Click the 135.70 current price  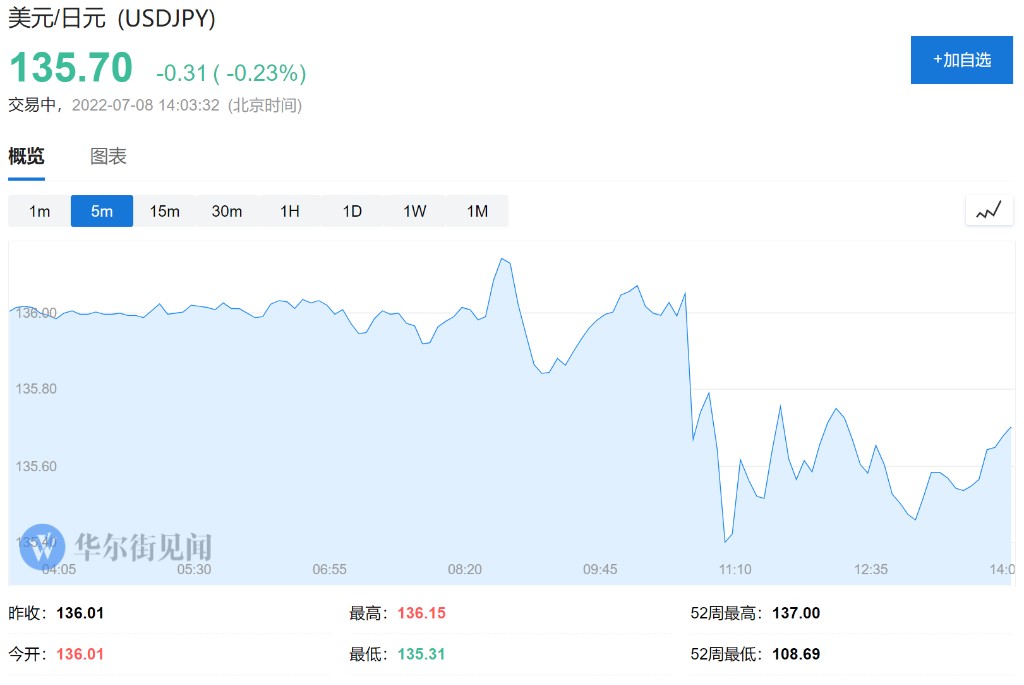(x=71, y=68)
